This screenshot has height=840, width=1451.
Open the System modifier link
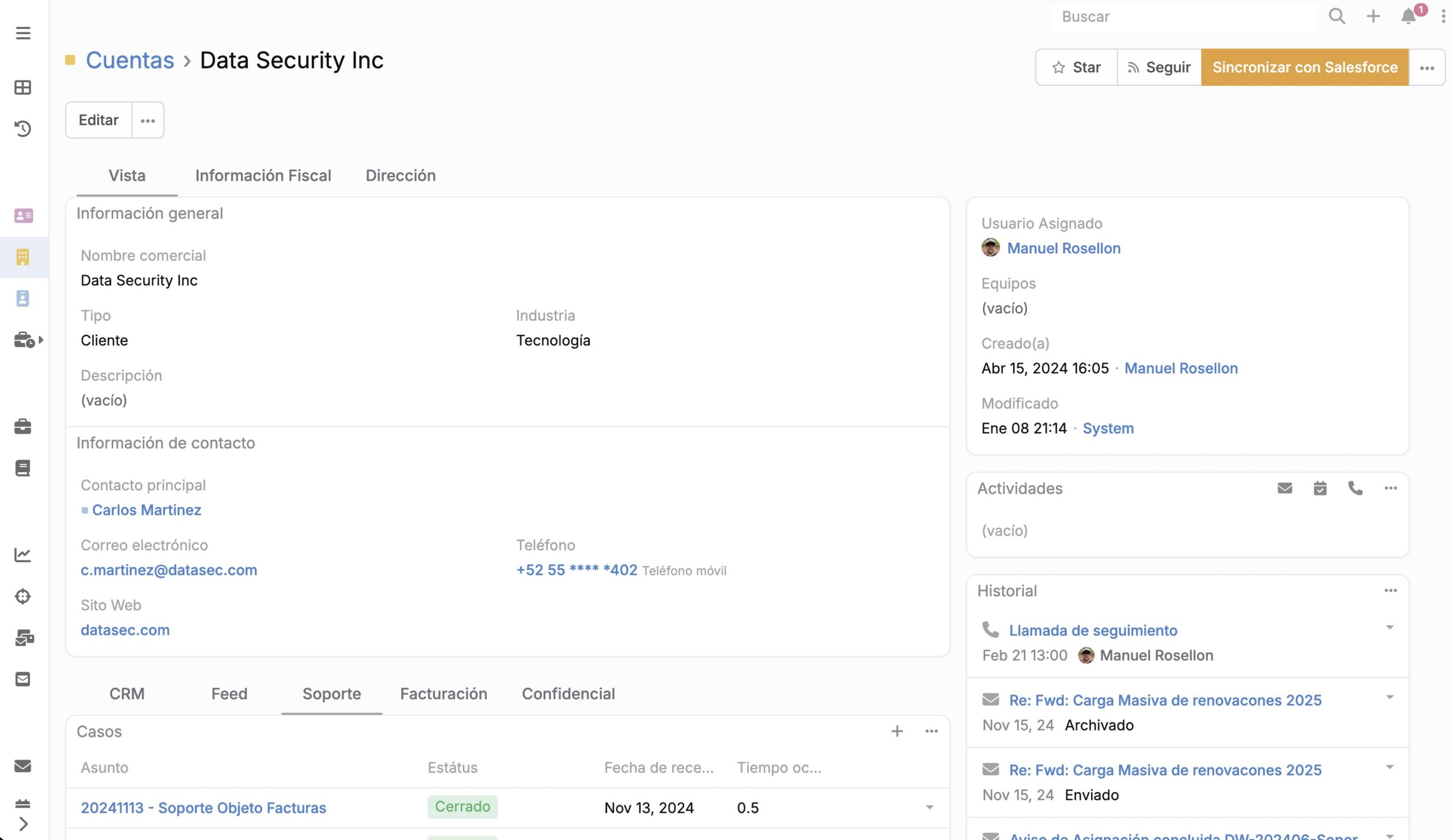1108,429
